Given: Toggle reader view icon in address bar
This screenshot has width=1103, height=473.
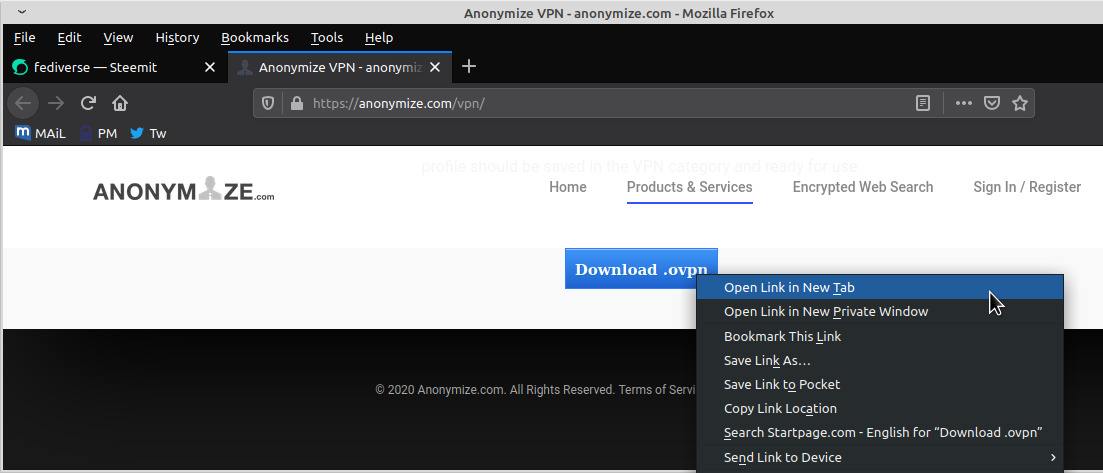Looking at the screenshot, I should tap(923, 103).
